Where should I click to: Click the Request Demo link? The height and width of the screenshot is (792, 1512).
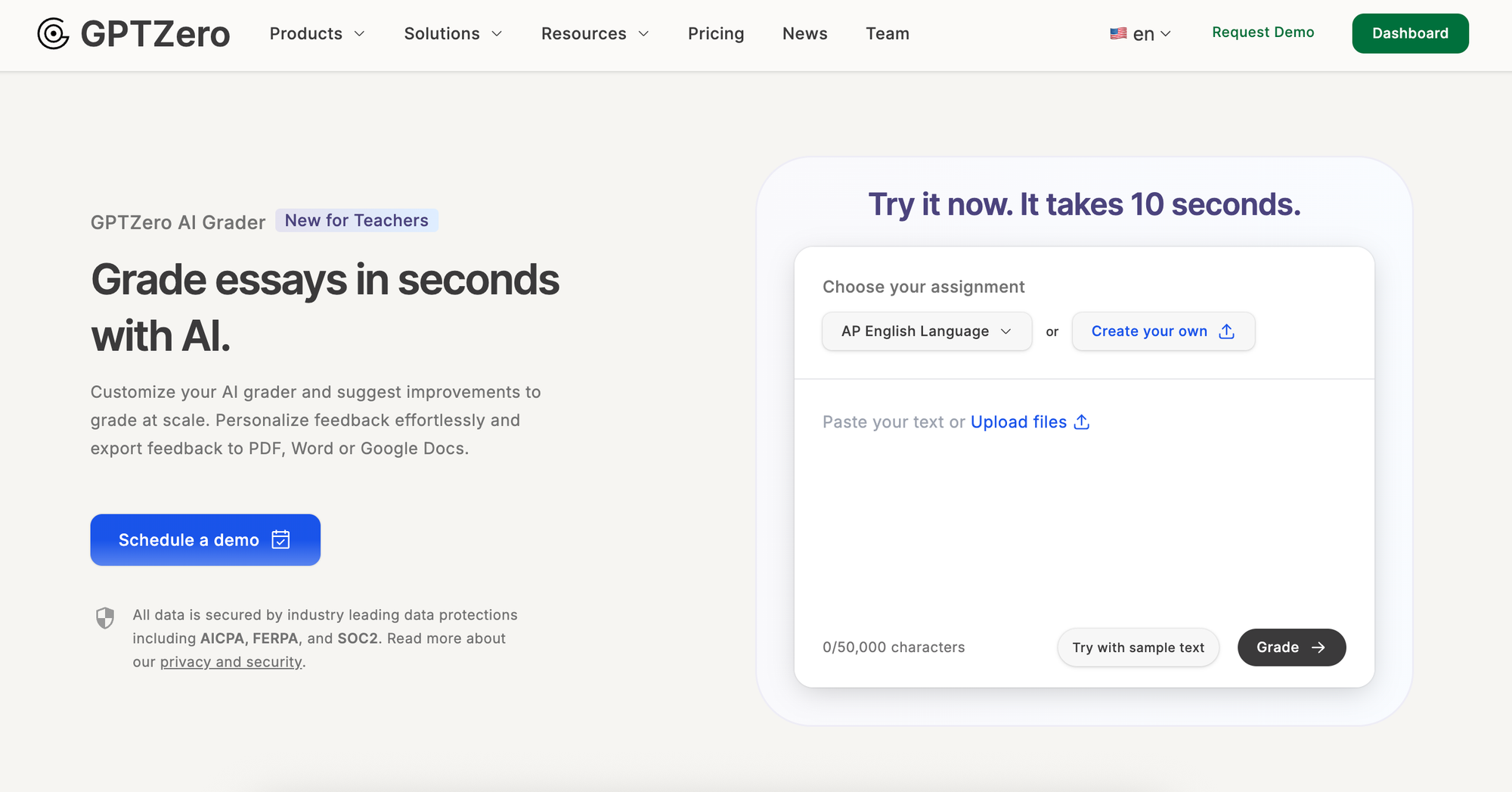(x=1263, y=33)
